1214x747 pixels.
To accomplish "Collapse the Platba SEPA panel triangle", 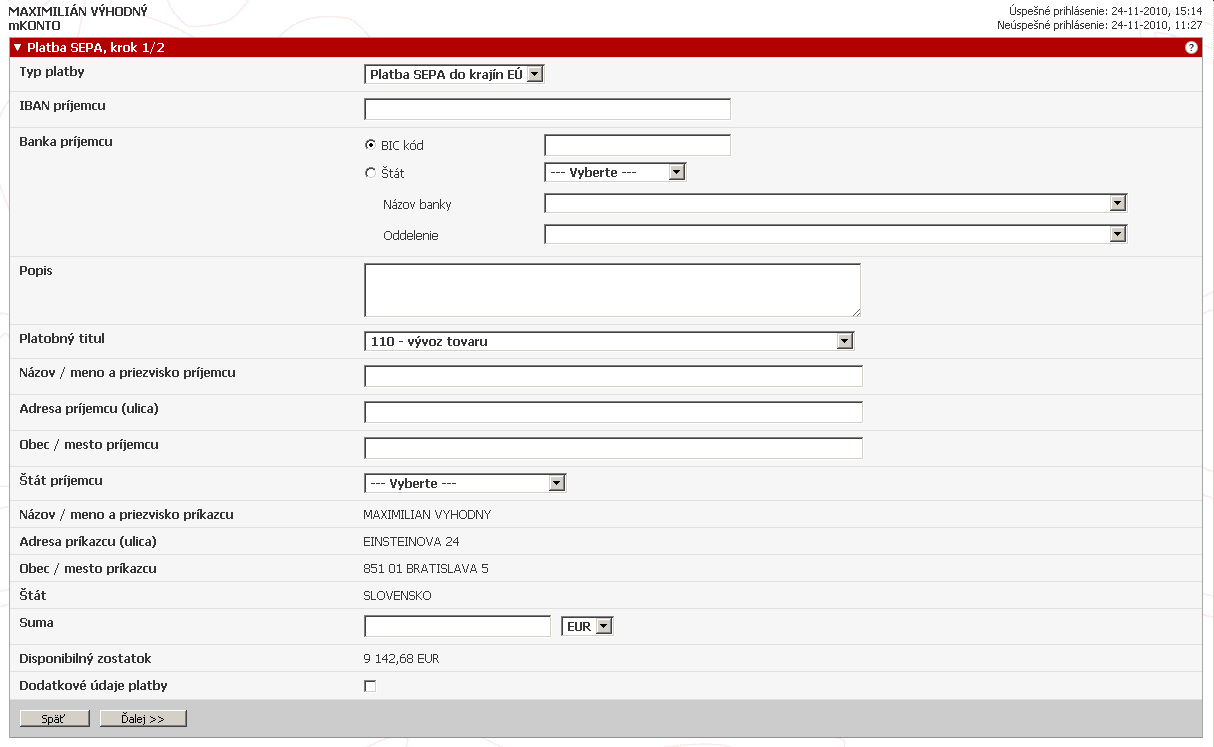I will (x=17, y=47).
